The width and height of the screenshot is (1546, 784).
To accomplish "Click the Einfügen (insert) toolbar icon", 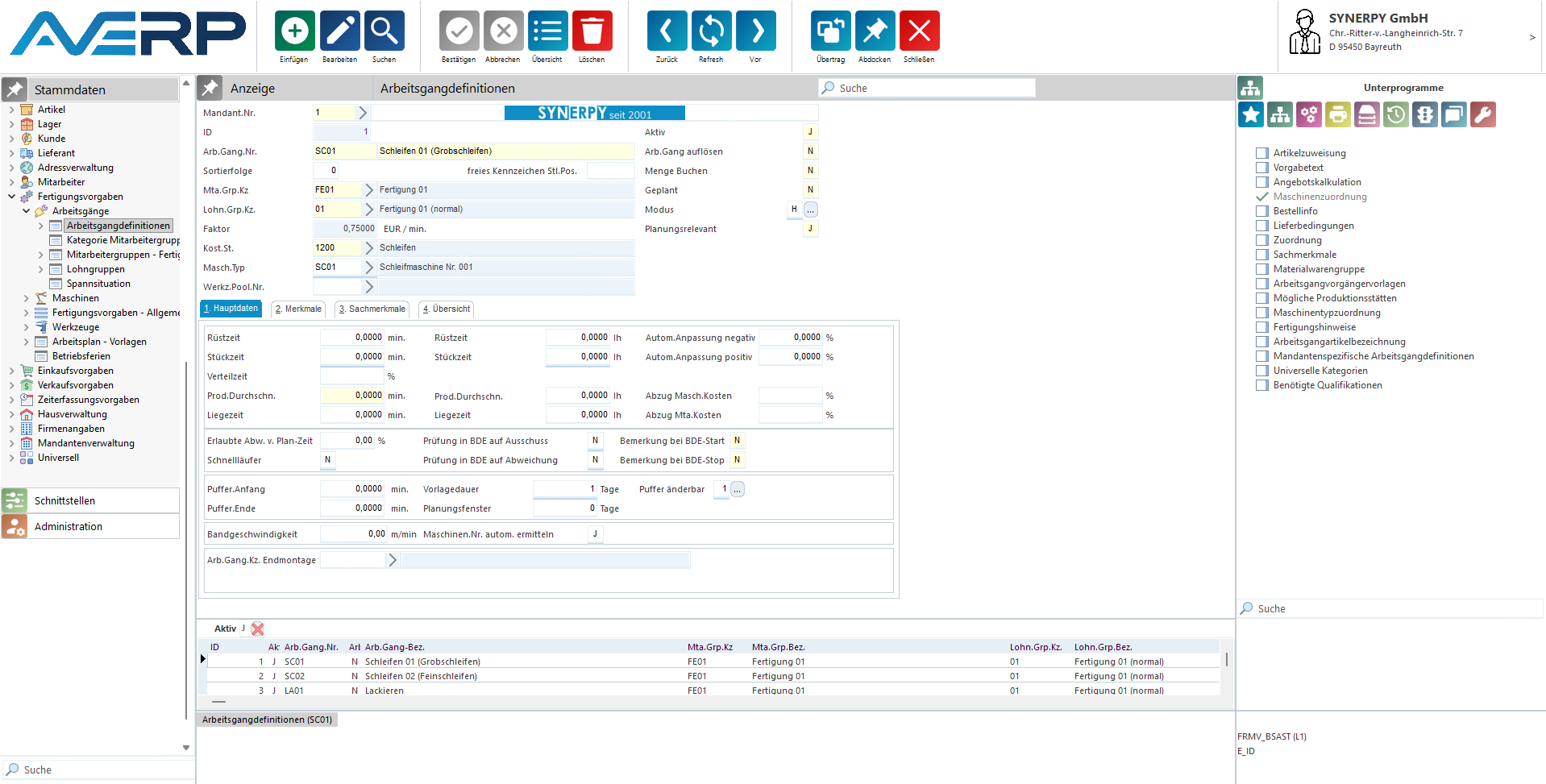I will coord(294,31).
